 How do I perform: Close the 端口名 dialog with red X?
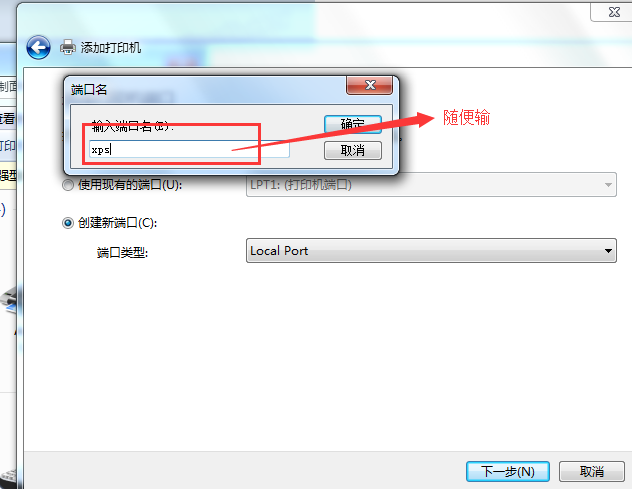369,85
